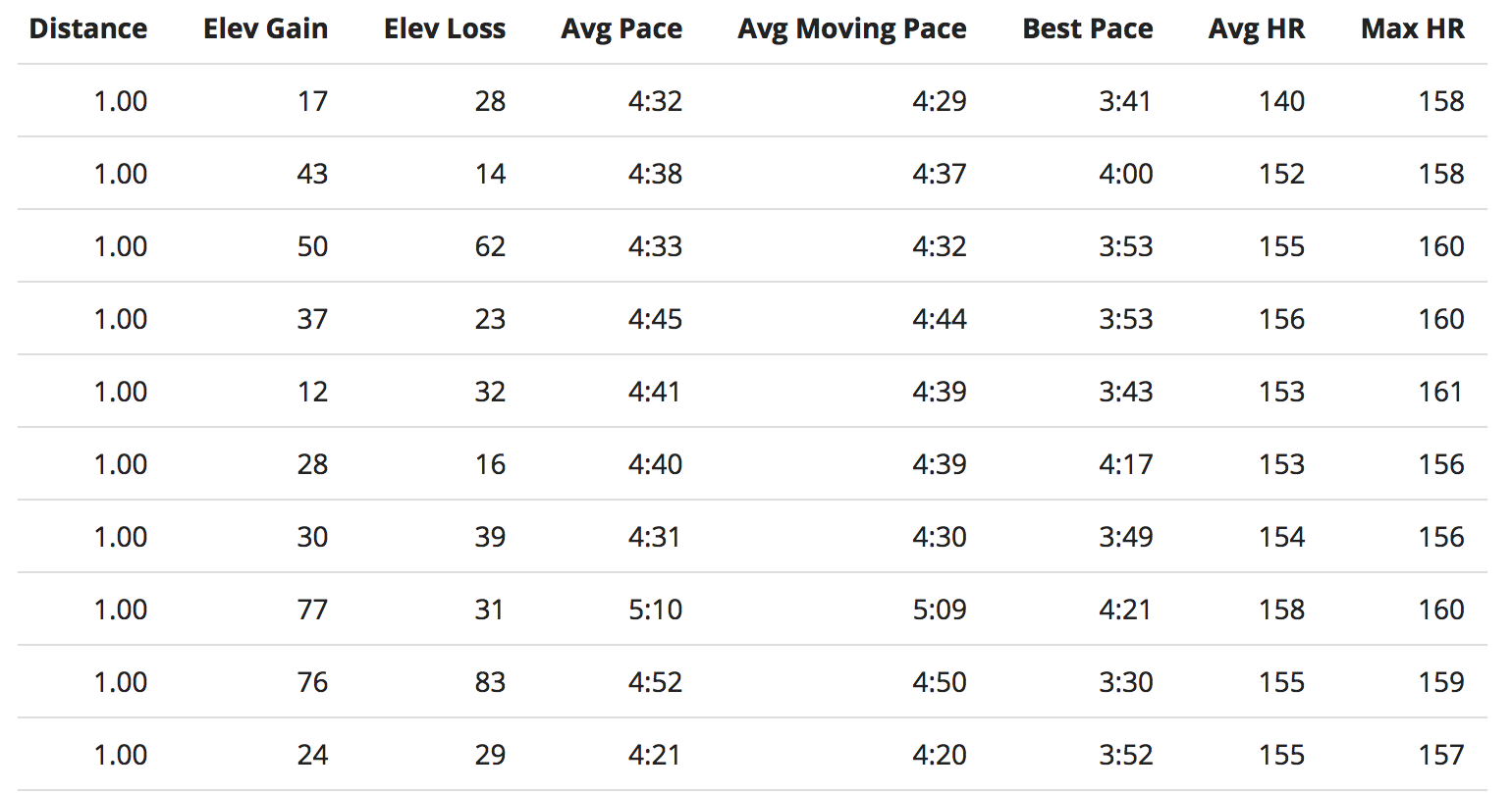Click the 83 Elev Loss value
This screenshot has height=795, width=1512.
pyautogui.click(x=490, y=682)
